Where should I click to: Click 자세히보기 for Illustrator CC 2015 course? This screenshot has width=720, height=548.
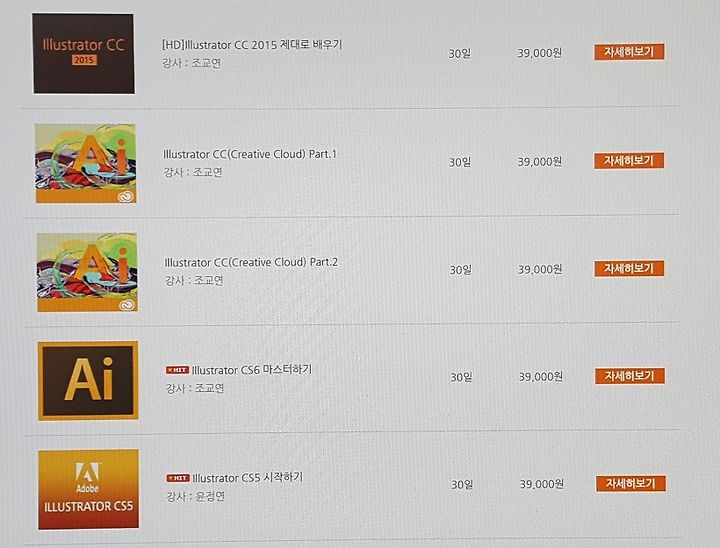tap(629, 52)
